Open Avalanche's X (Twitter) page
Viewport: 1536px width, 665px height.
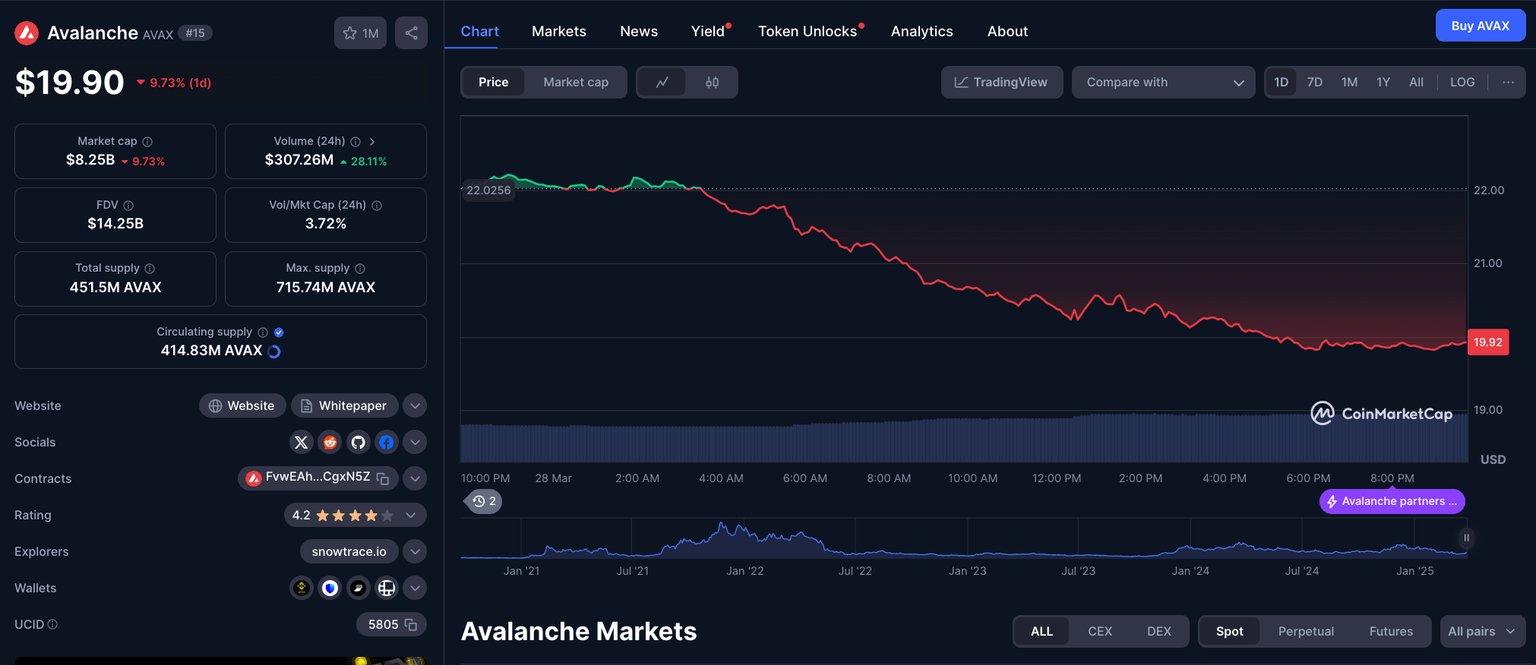pyautogui.click(x=301, y=442)
